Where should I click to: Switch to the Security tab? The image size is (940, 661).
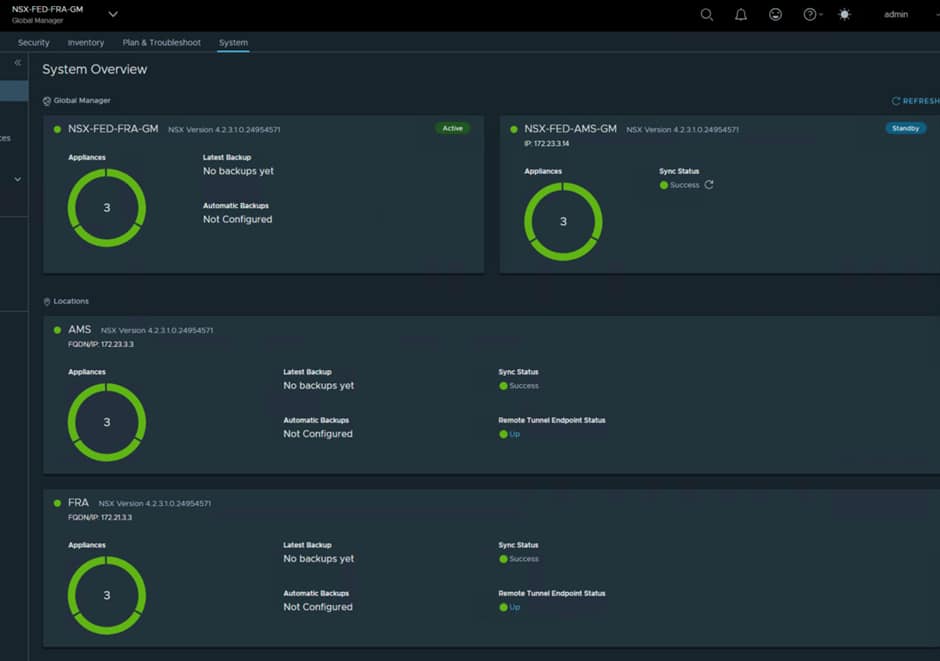[33, 42]
